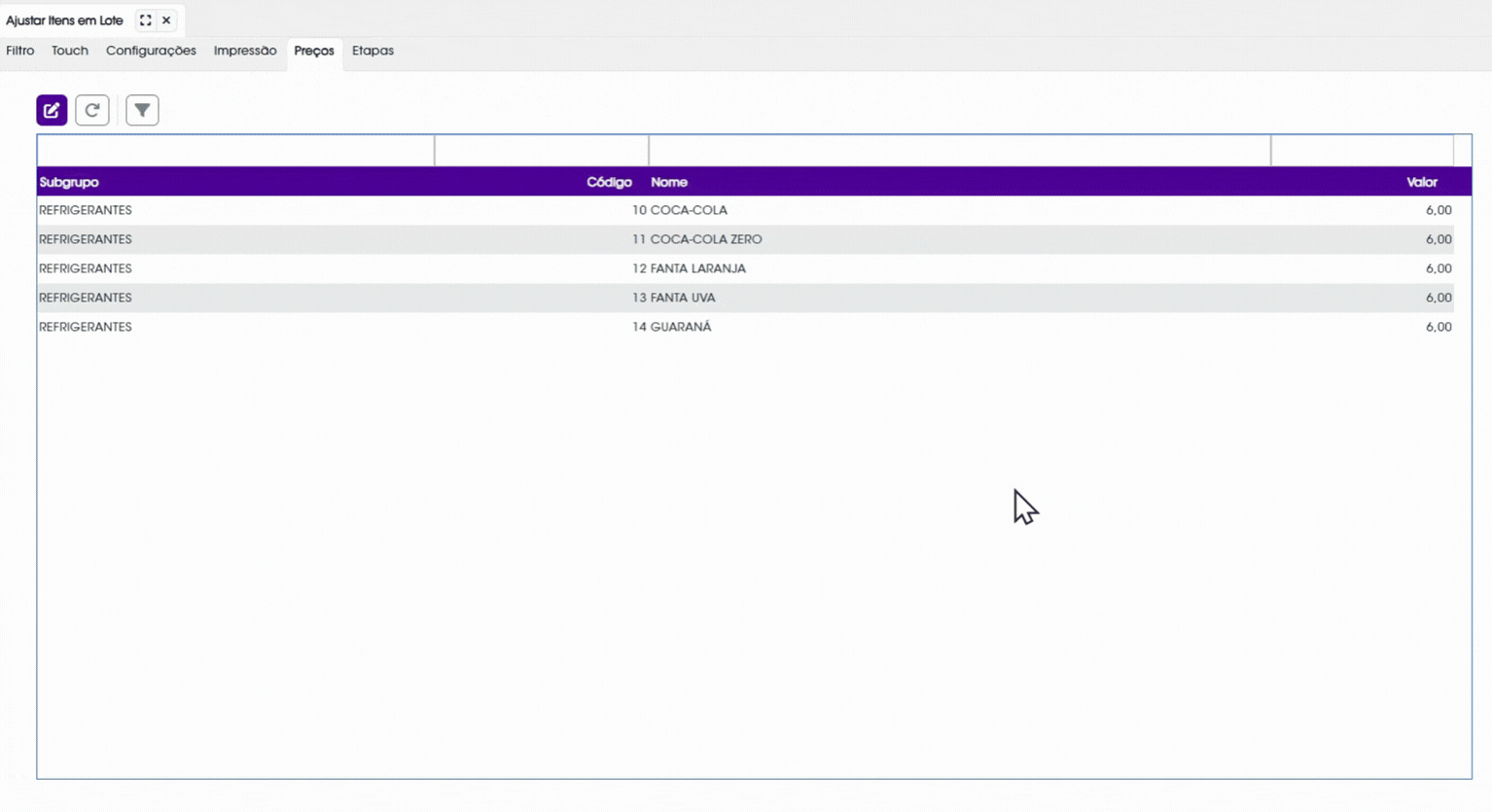This screenshot has width=1492, height=812.
Task: Click code 11 in the Código column
Action: click(639, 239)
